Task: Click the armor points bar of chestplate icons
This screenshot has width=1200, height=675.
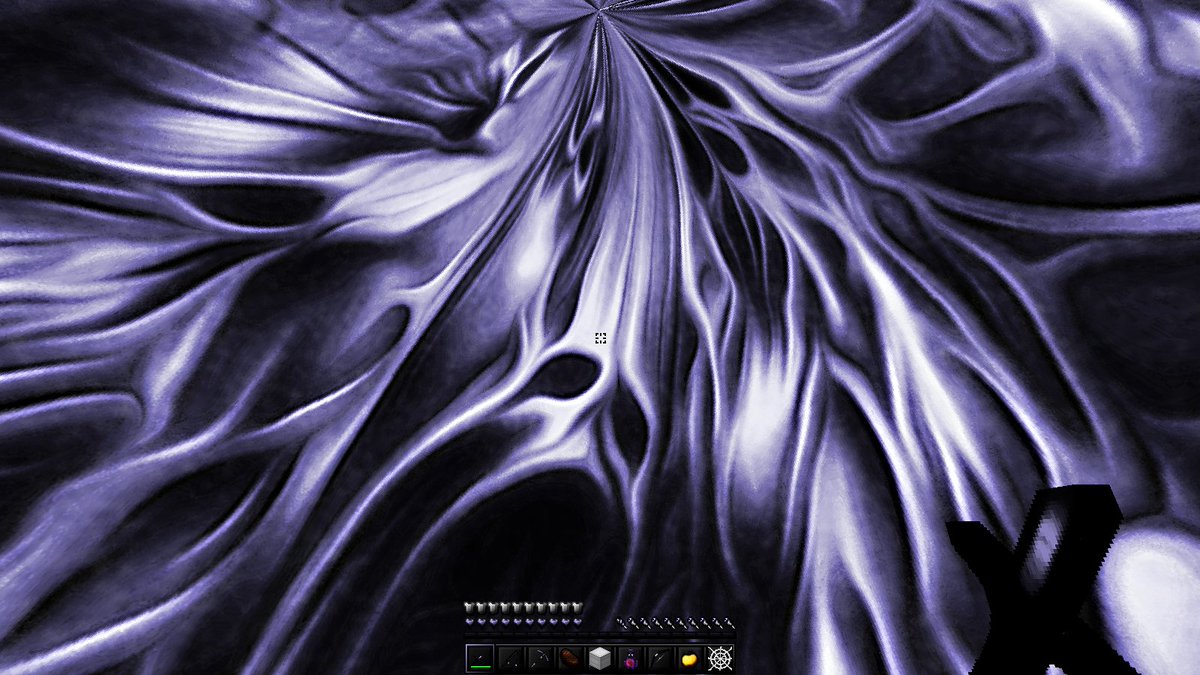Action: [x=523, y=608]
